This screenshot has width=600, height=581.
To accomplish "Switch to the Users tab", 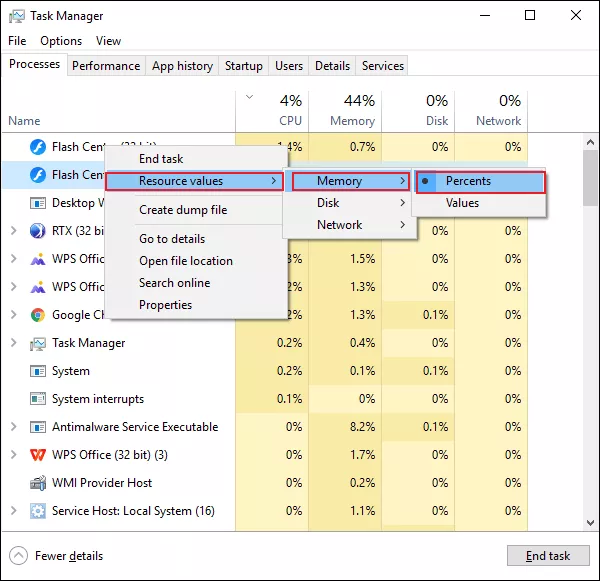I will point(289,66).
